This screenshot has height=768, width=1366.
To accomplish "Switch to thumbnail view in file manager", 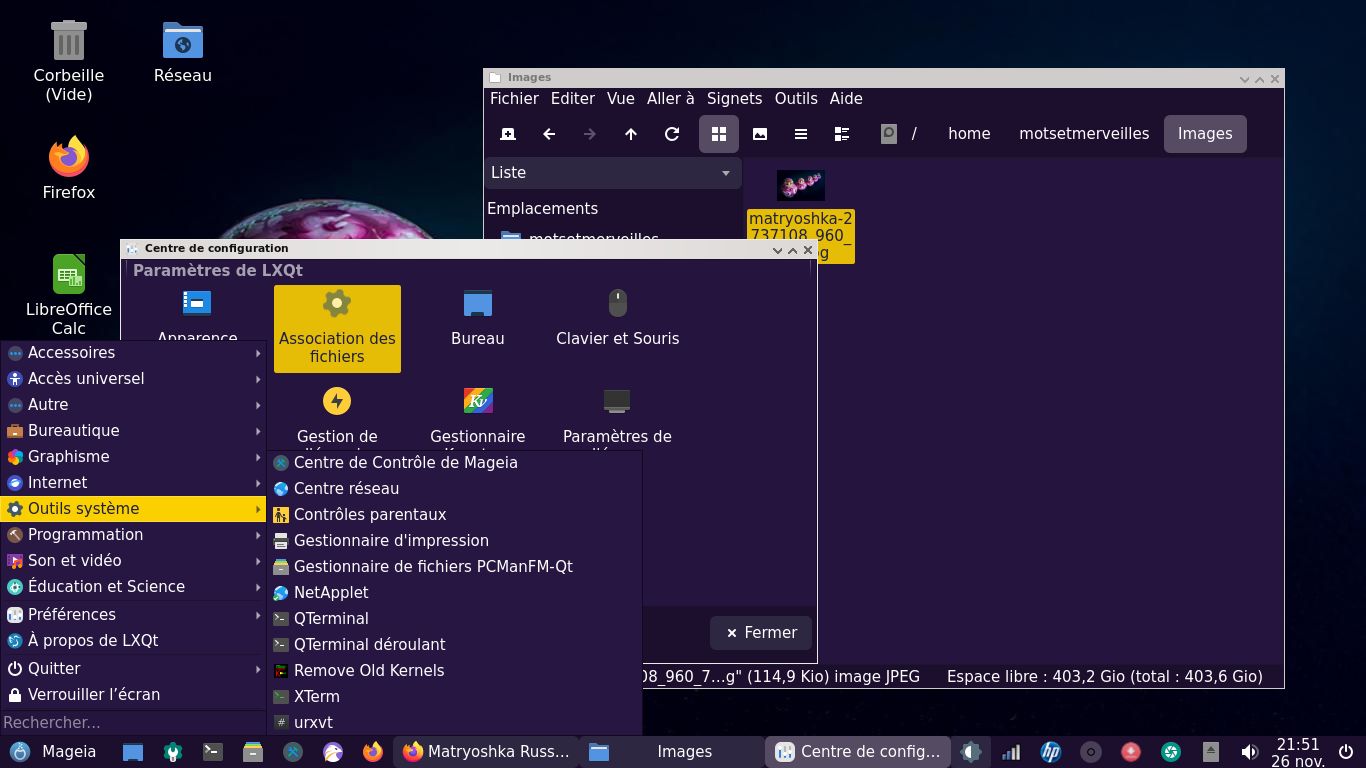I will pyautogui.click(x=760, y=133).
